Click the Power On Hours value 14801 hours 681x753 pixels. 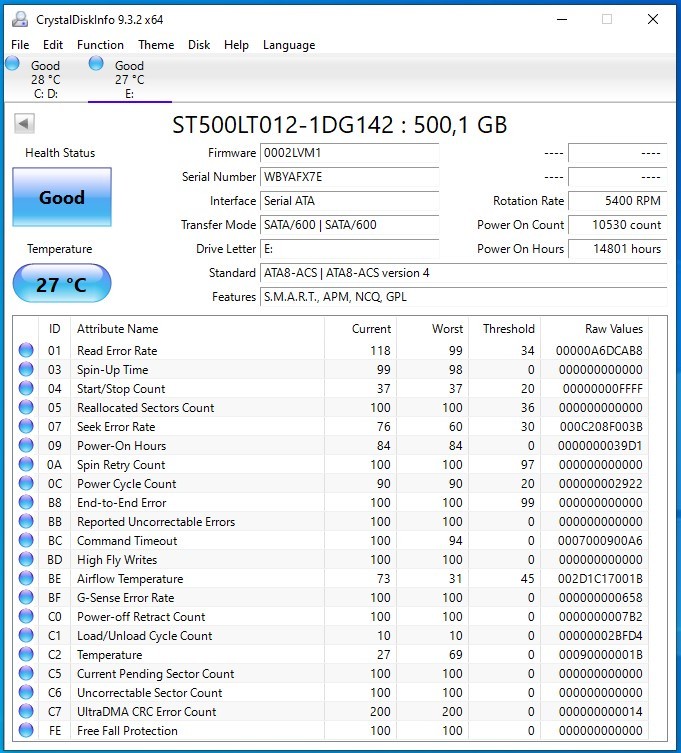(x=618, y=249)
